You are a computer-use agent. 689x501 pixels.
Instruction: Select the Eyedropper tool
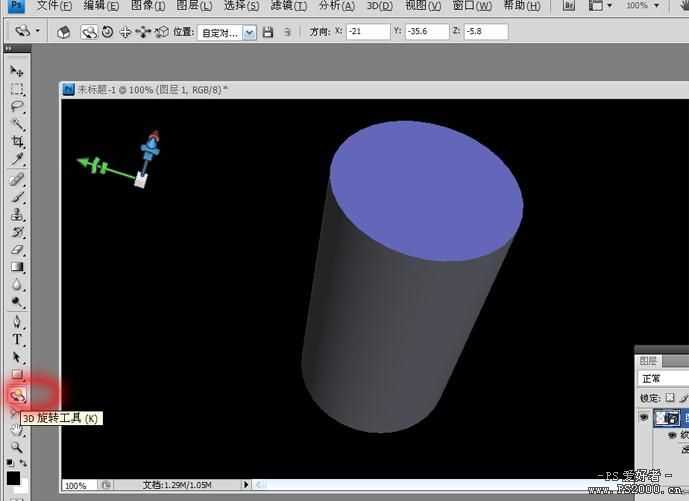tap(17, 160)
